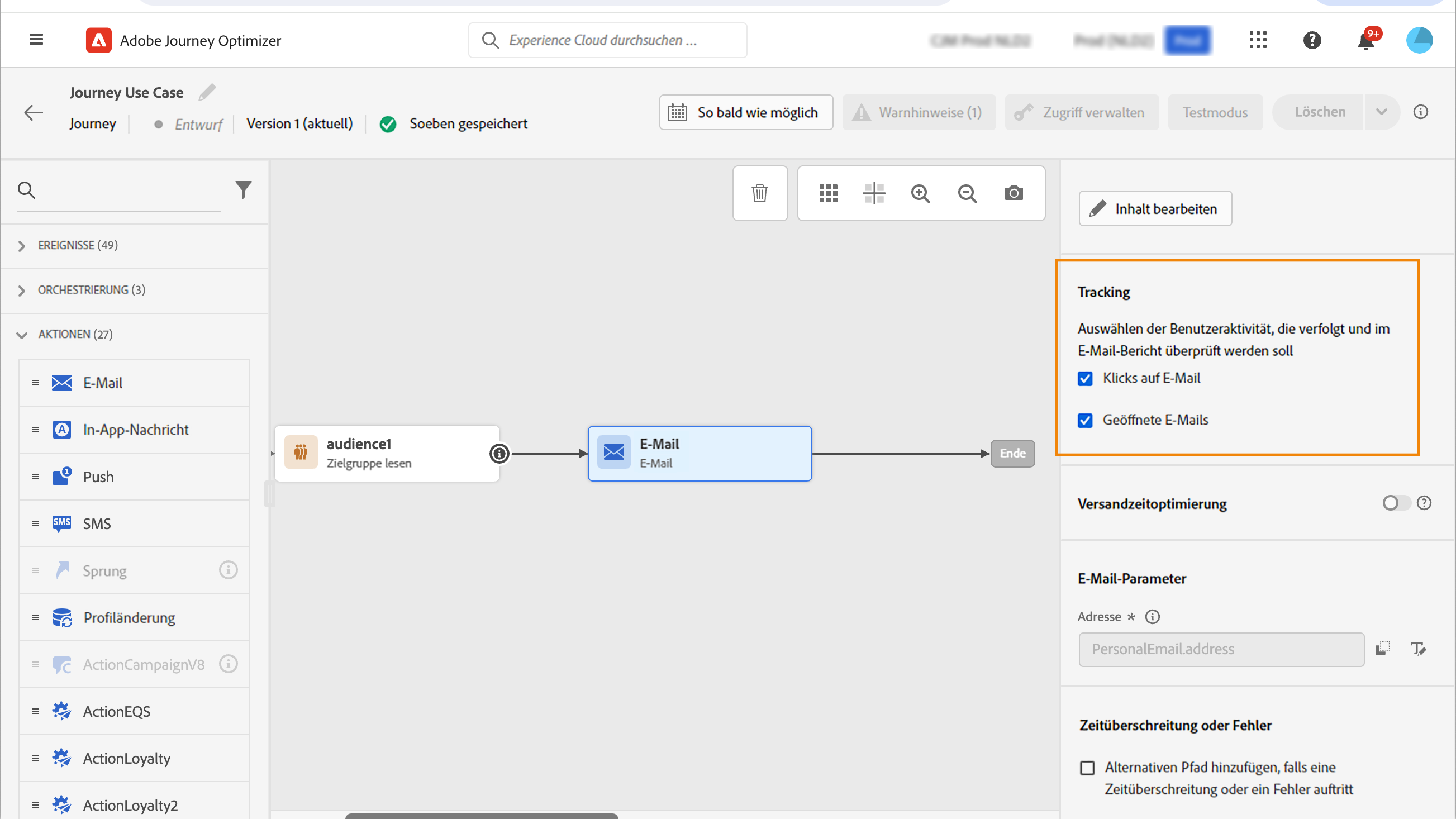Click the grid layout icon in canvas toolbar
The width and height of the screenshot is (1456, 819).
point(828,193)
